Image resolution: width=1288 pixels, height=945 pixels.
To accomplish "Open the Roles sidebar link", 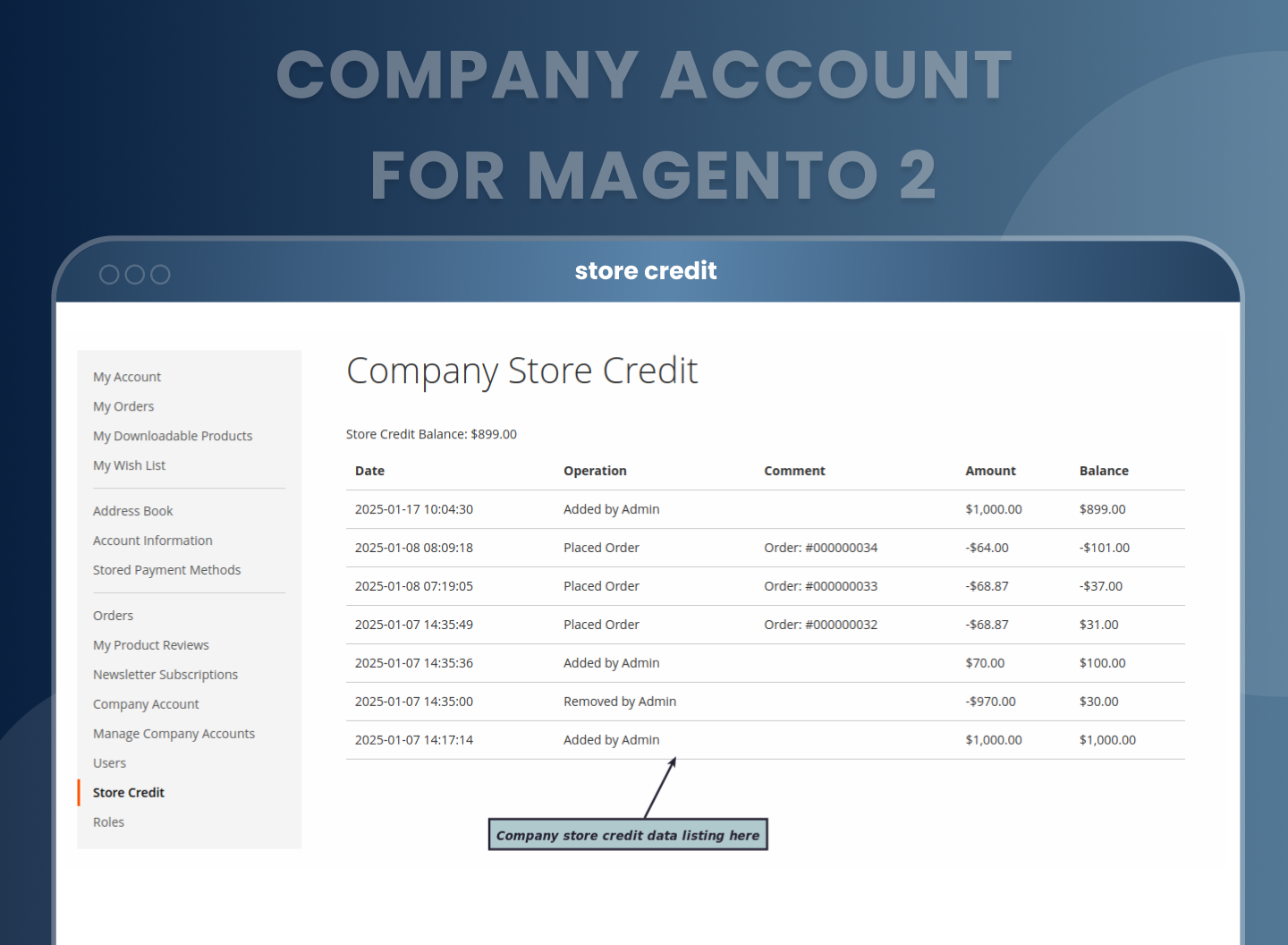I will [x=109, y=822].
